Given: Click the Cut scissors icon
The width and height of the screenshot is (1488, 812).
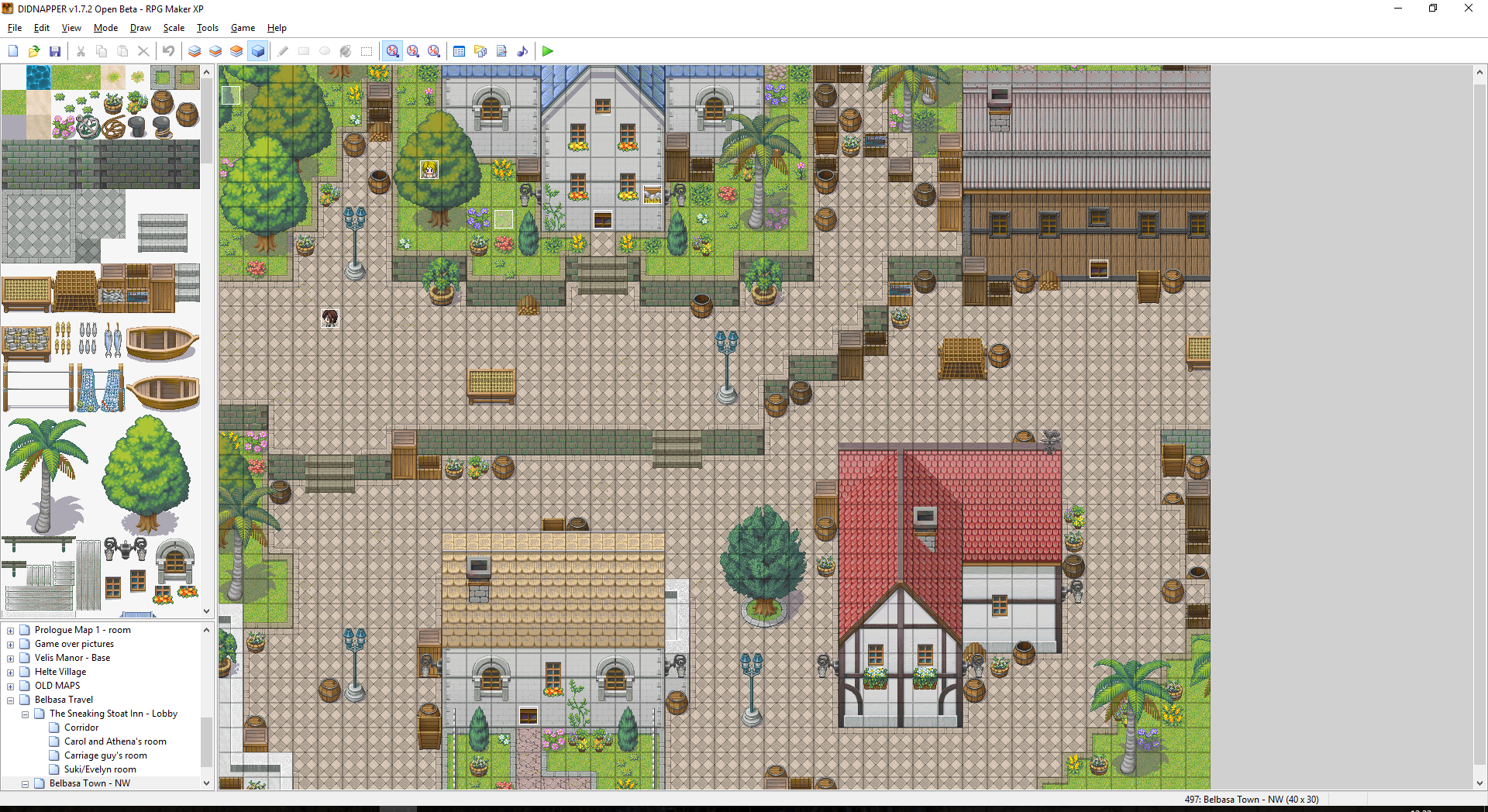Looking at the screenshot, I should click(x=81, y=51).
